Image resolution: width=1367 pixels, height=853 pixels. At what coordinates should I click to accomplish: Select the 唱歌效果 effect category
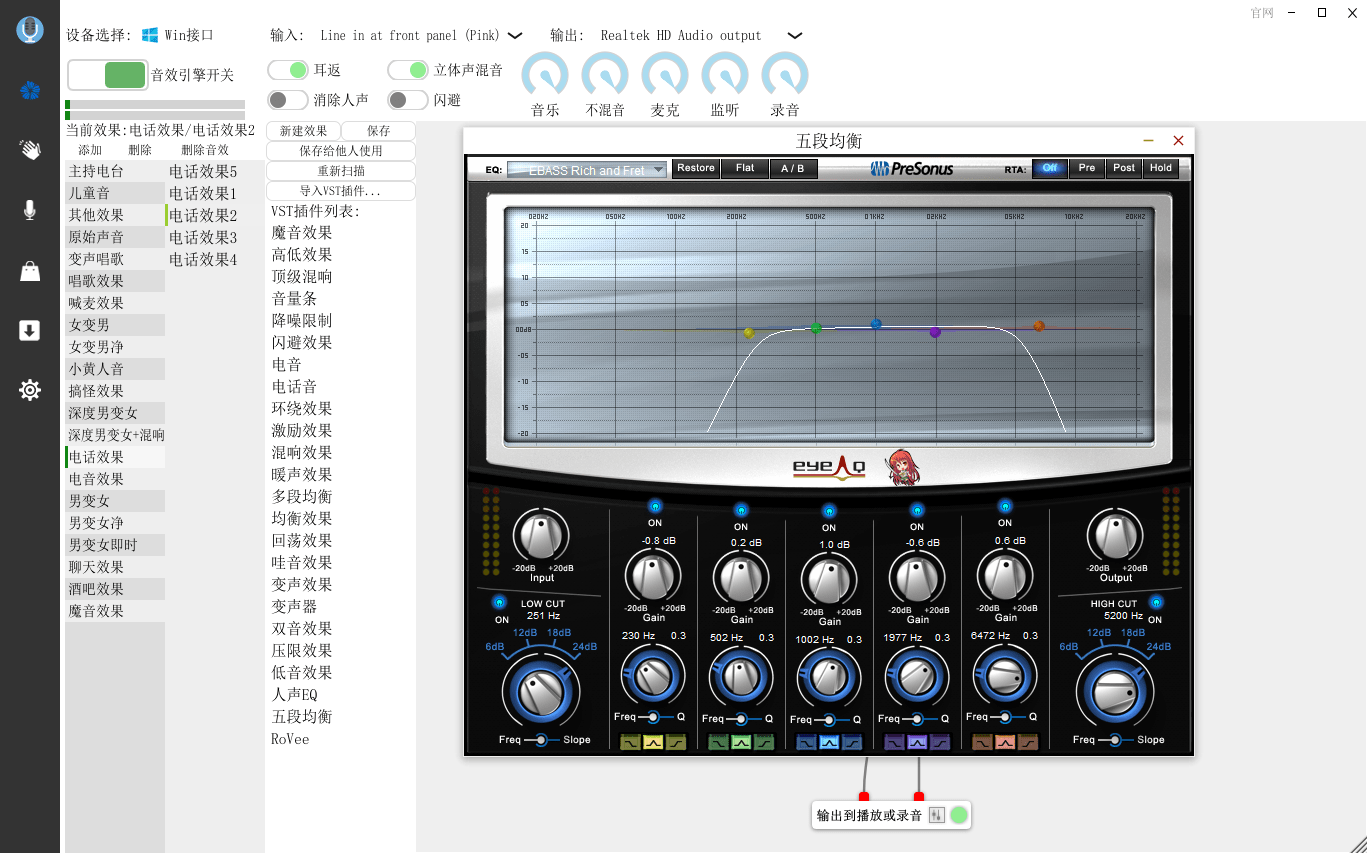115,281
